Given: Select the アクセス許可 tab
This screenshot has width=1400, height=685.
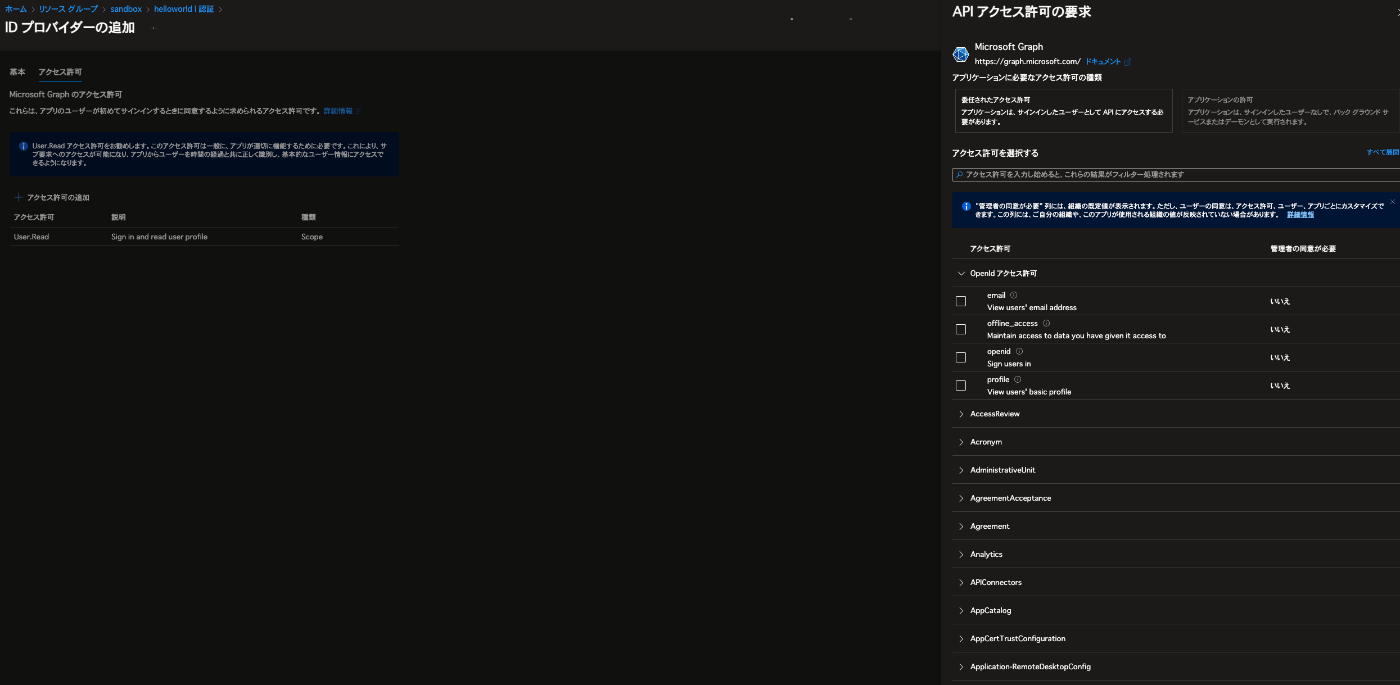Looking at the screenshot, I should (x=60, y=72).
